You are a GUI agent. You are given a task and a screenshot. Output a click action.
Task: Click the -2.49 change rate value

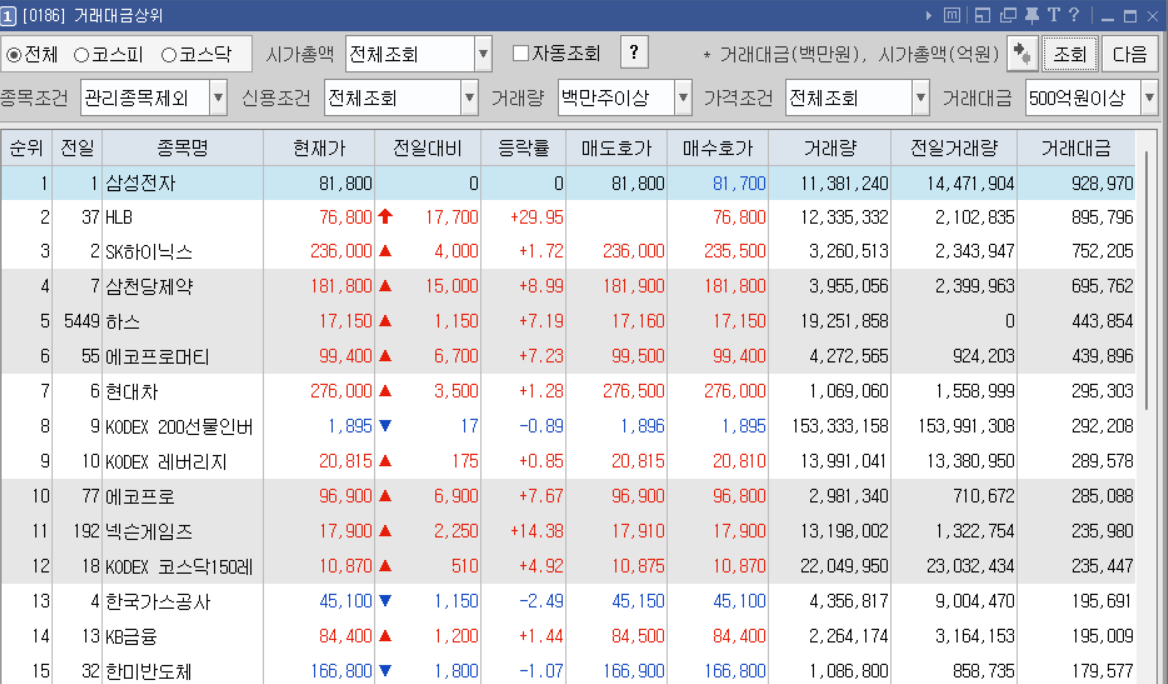coord(541,601)
